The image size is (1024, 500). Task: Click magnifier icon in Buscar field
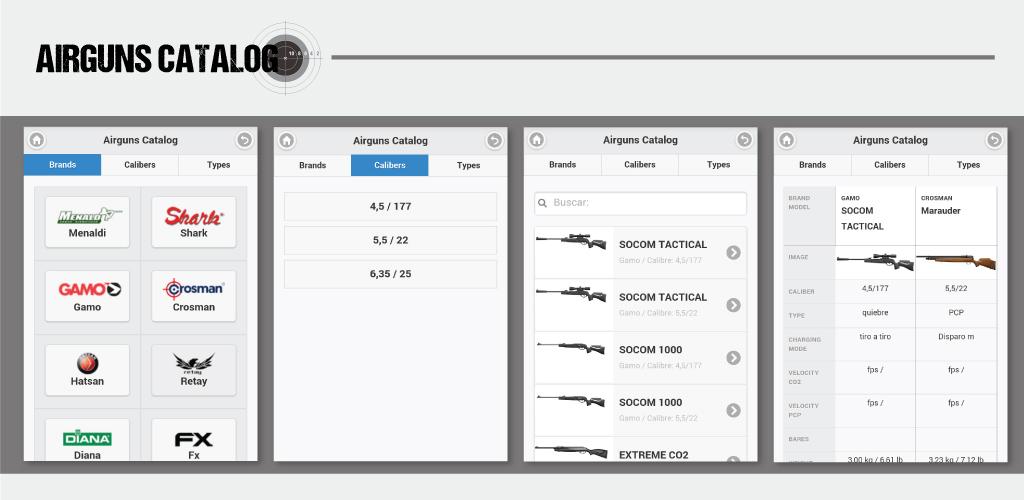coord(542,203)
